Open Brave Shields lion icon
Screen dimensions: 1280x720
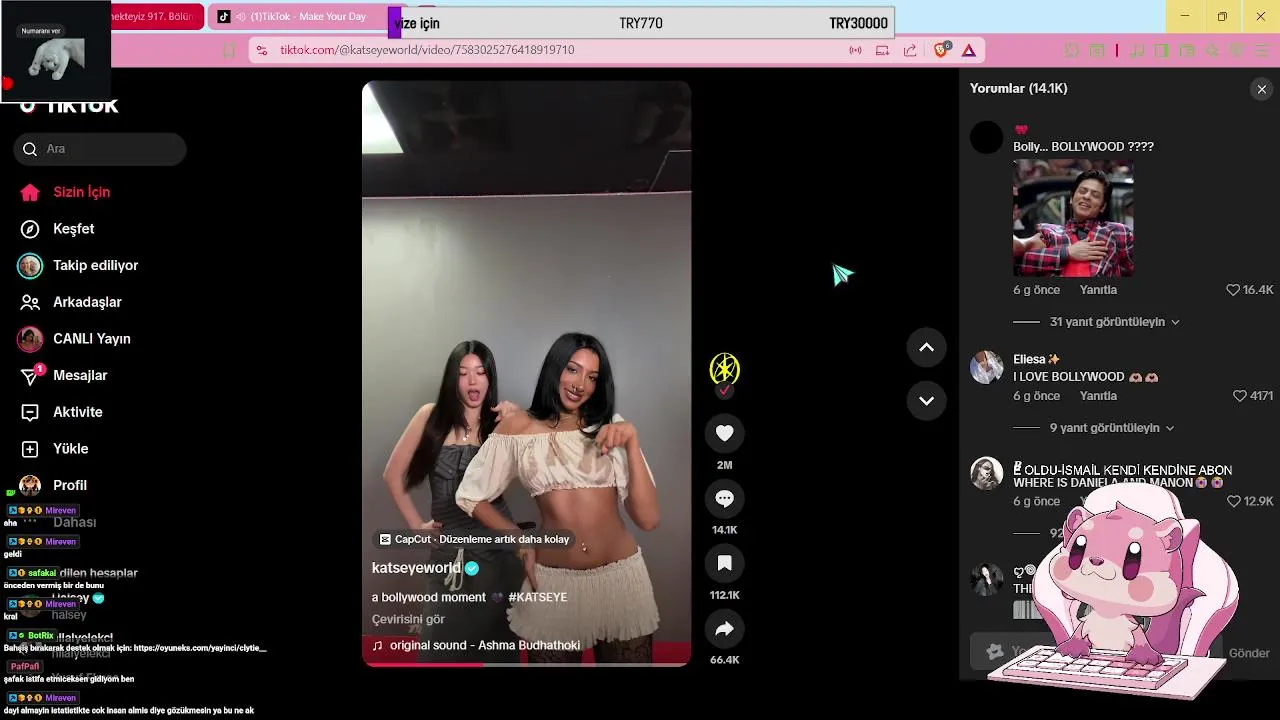tap(941, 50)
